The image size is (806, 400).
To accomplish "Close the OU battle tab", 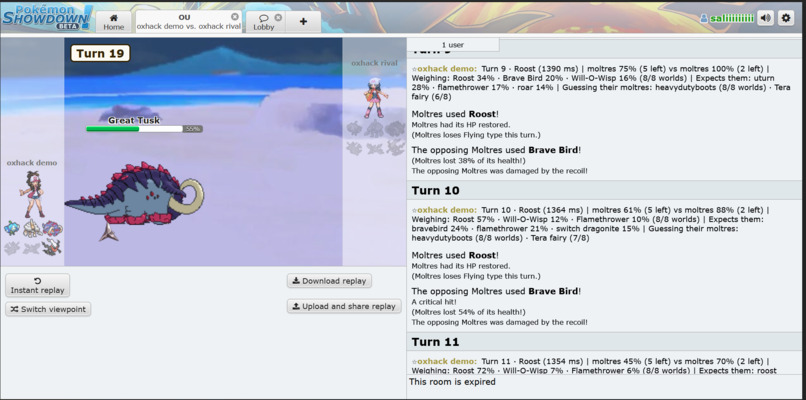I will [x=235, y=17].
